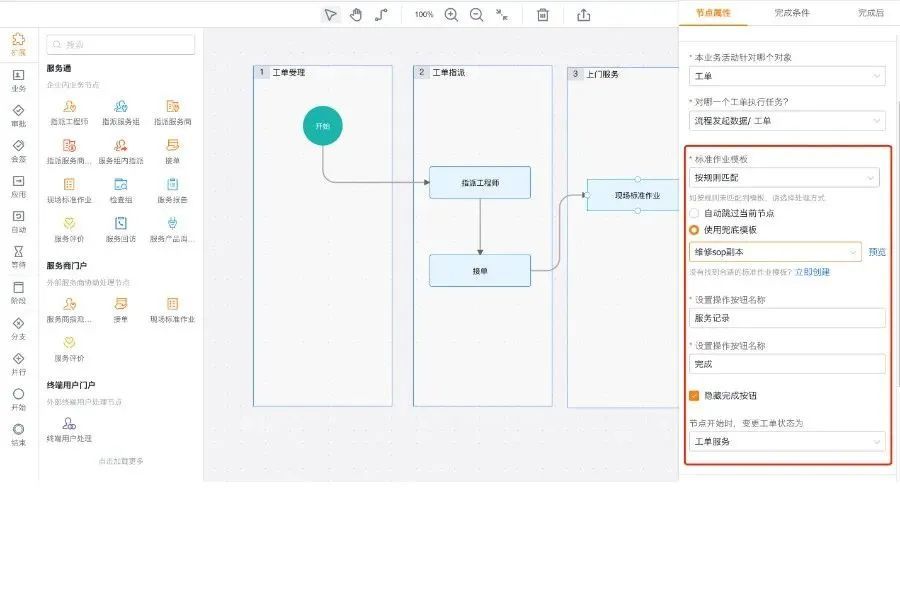Open the 应用 category in left sidebar

pos(18,187)
